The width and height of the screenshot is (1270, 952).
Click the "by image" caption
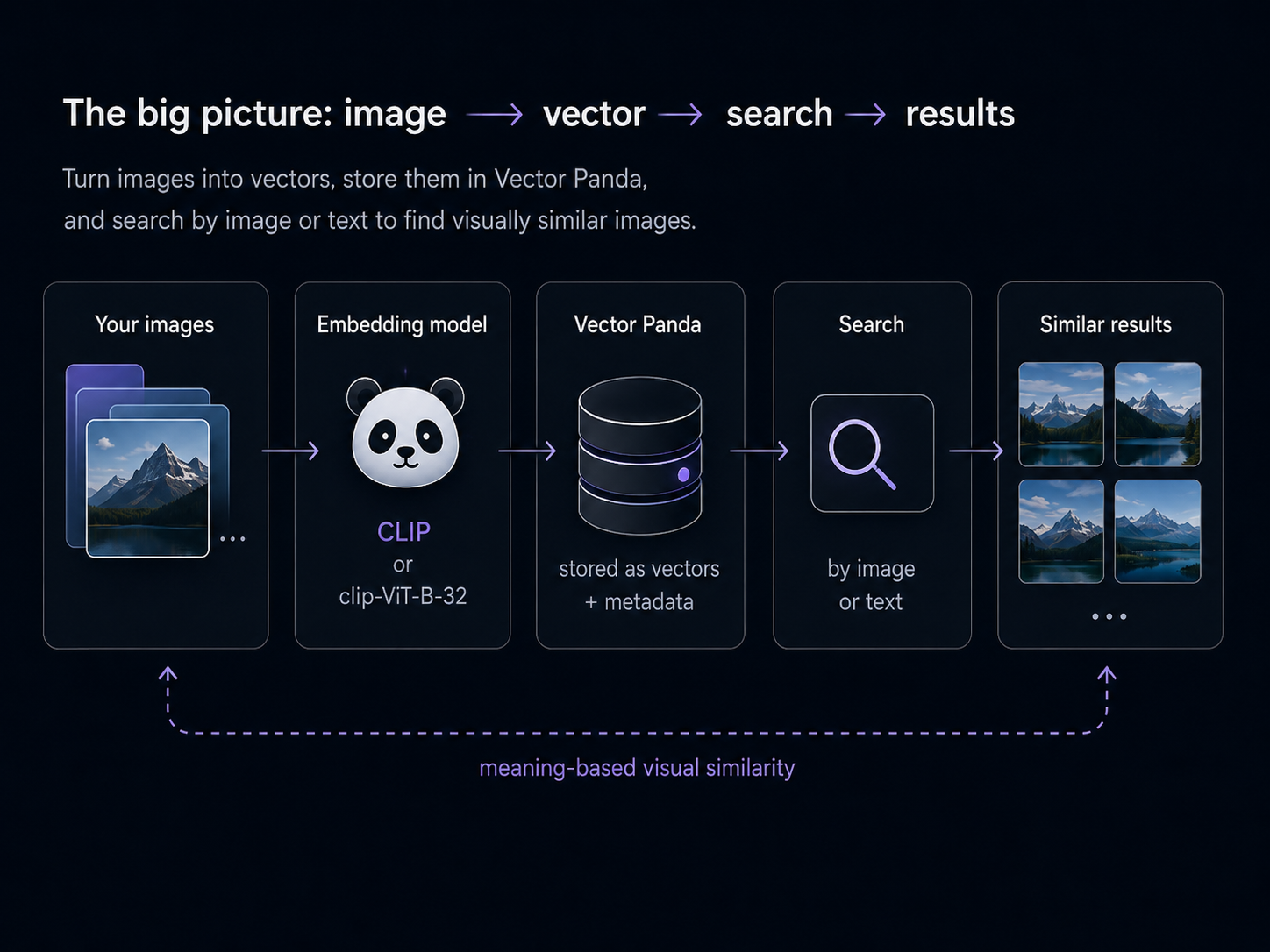[x=871, y=569]
